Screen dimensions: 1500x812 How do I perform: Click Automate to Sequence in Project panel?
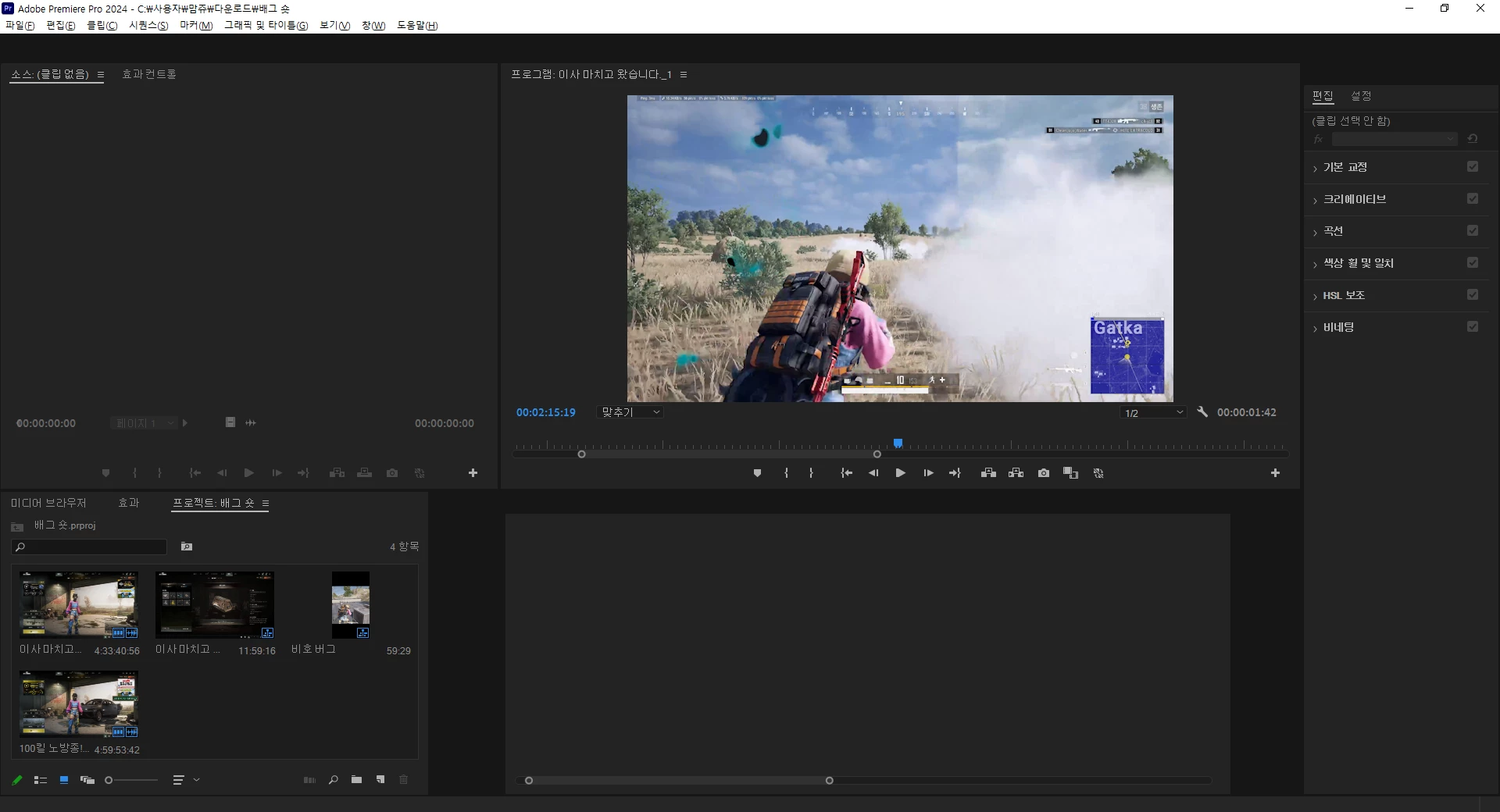pyautogui.click(x=309, y=780)
